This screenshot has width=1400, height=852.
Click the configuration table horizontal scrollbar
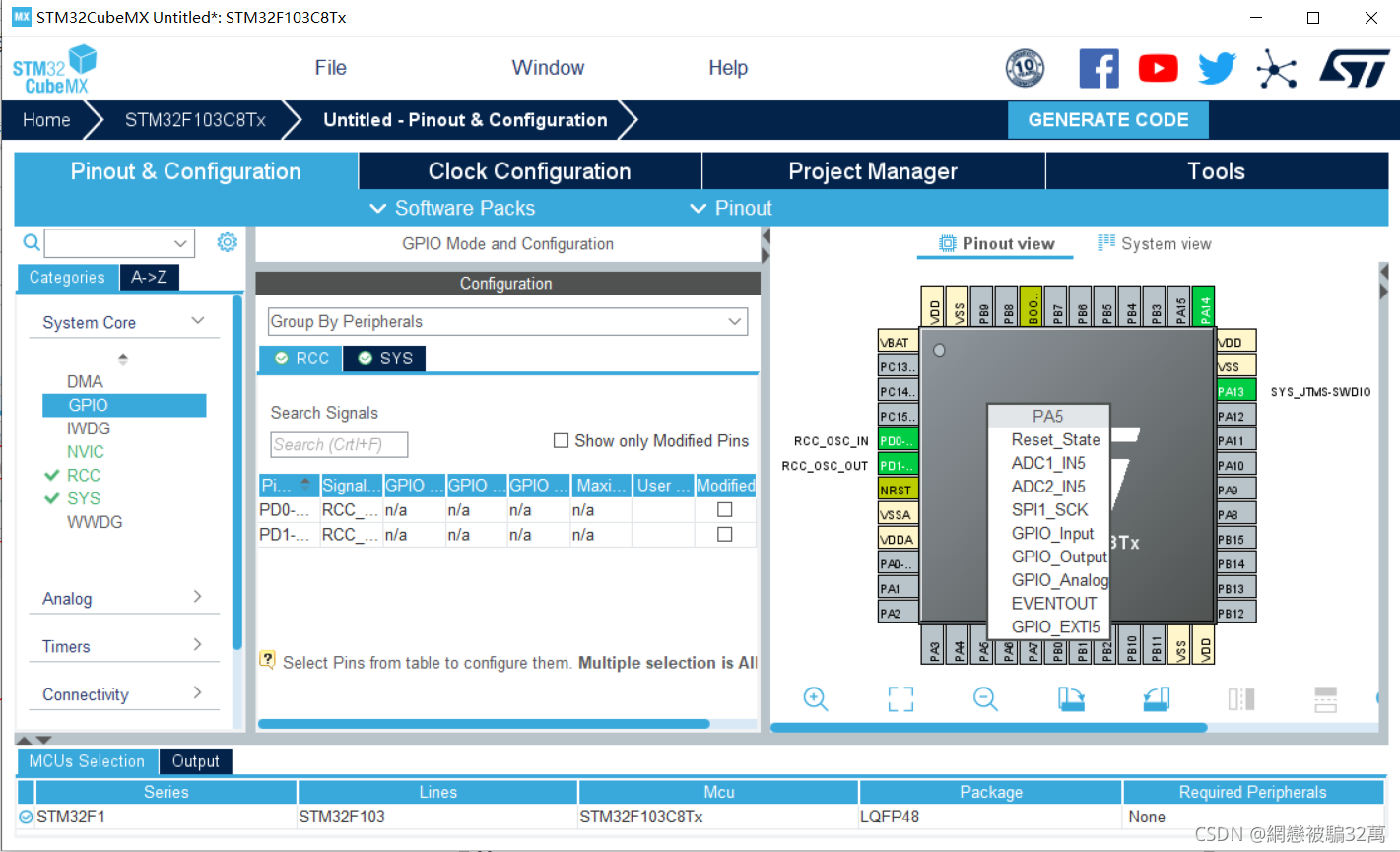pos(483,724)
